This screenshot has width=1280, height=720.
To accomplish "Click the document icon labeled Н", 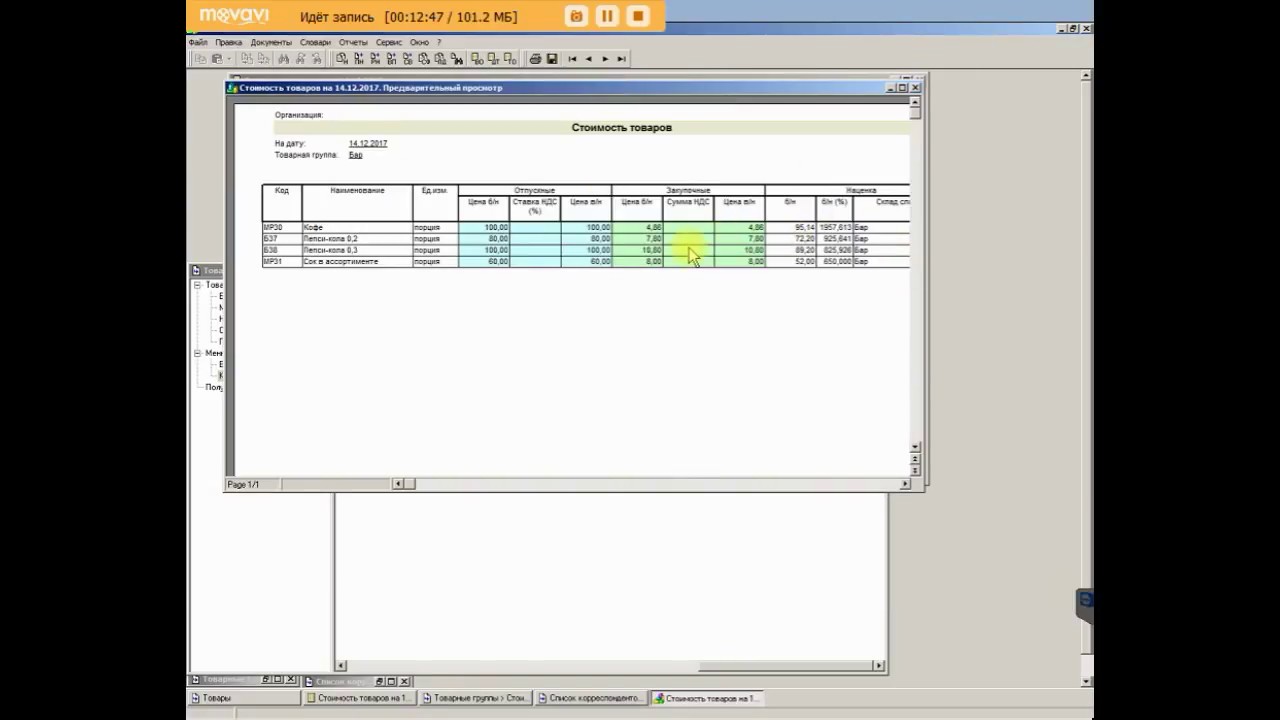I will [x=341, y=59].
